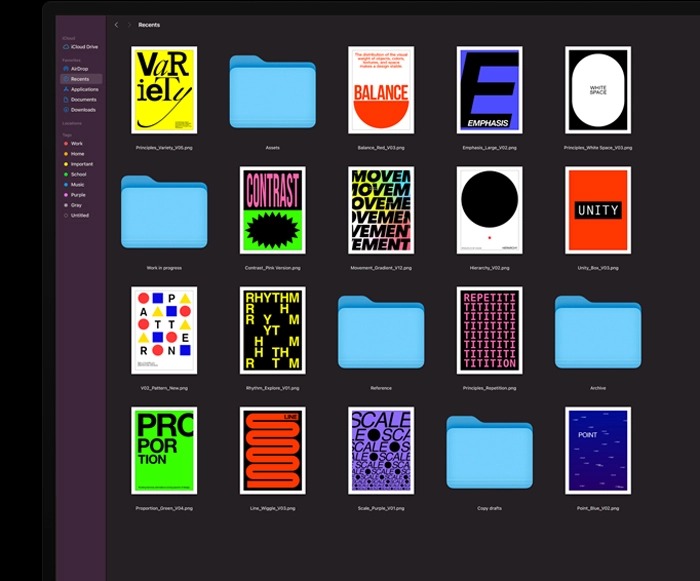
Task: Click the back navigation chevron
Action: click(x=116, y=24)
